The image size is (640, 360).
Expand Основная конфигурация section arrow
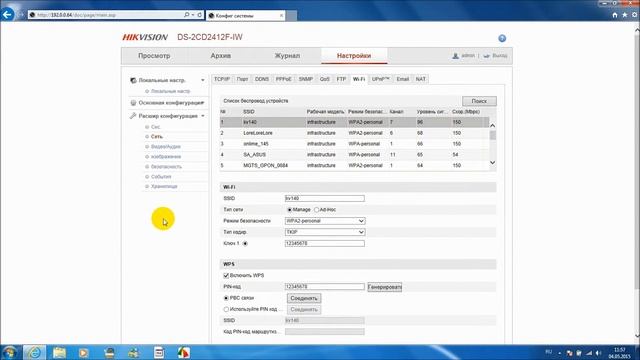202,103
